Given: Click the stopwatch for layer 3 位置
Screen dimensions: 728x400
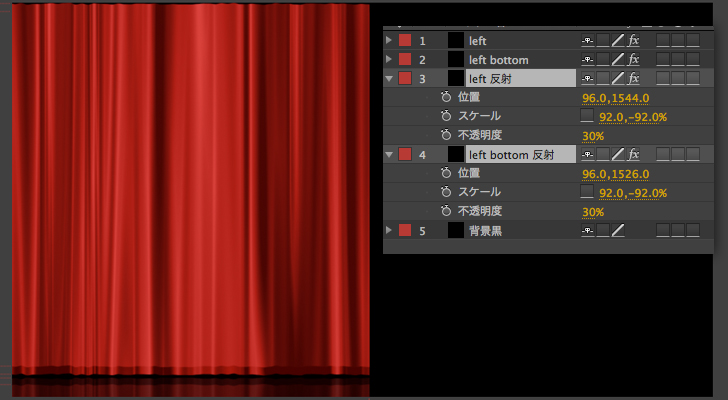Looking at the screenshot, I should (446, 98).
